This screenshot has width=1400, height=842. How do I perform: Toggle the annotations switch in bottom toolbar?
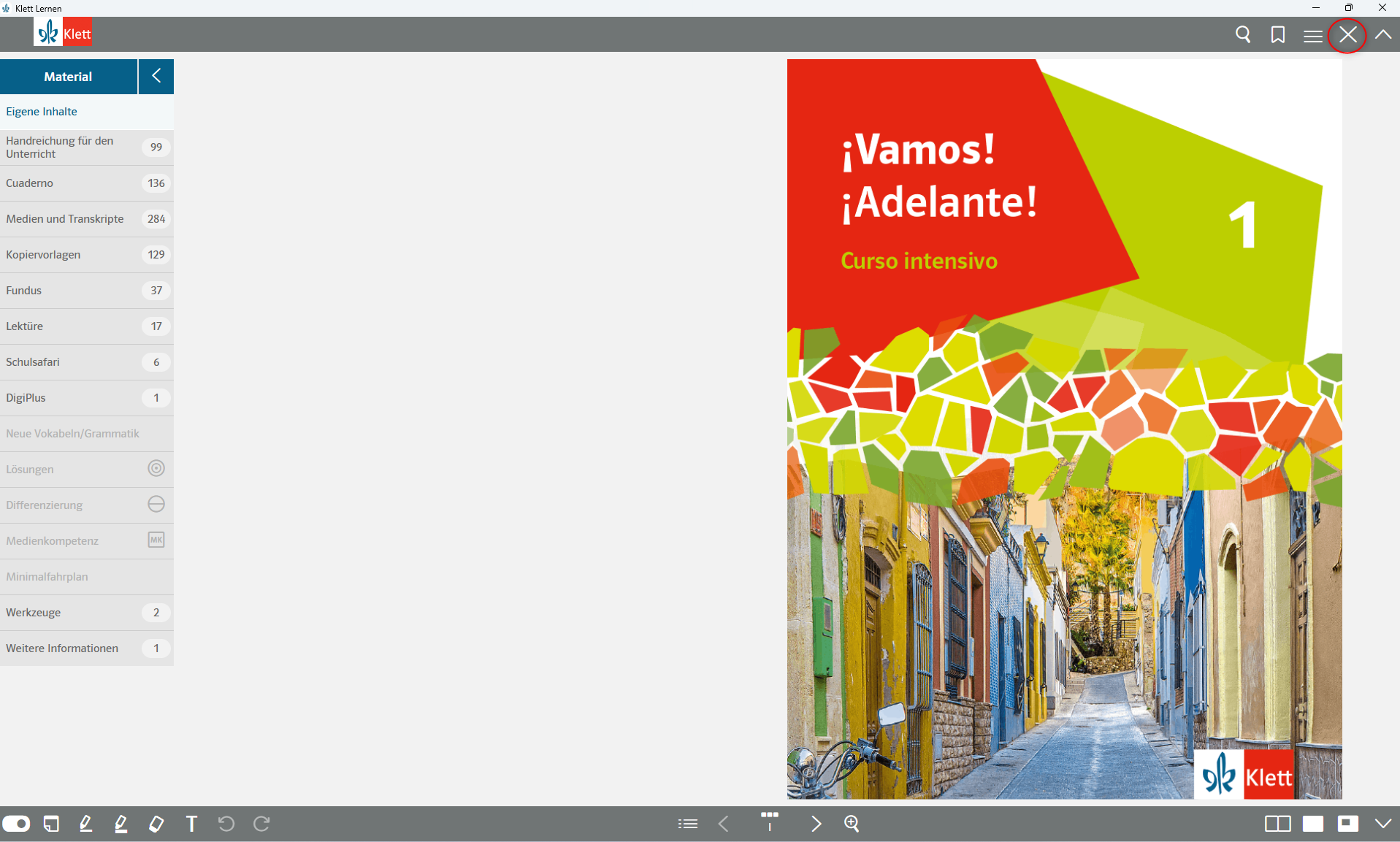point(16,824)
